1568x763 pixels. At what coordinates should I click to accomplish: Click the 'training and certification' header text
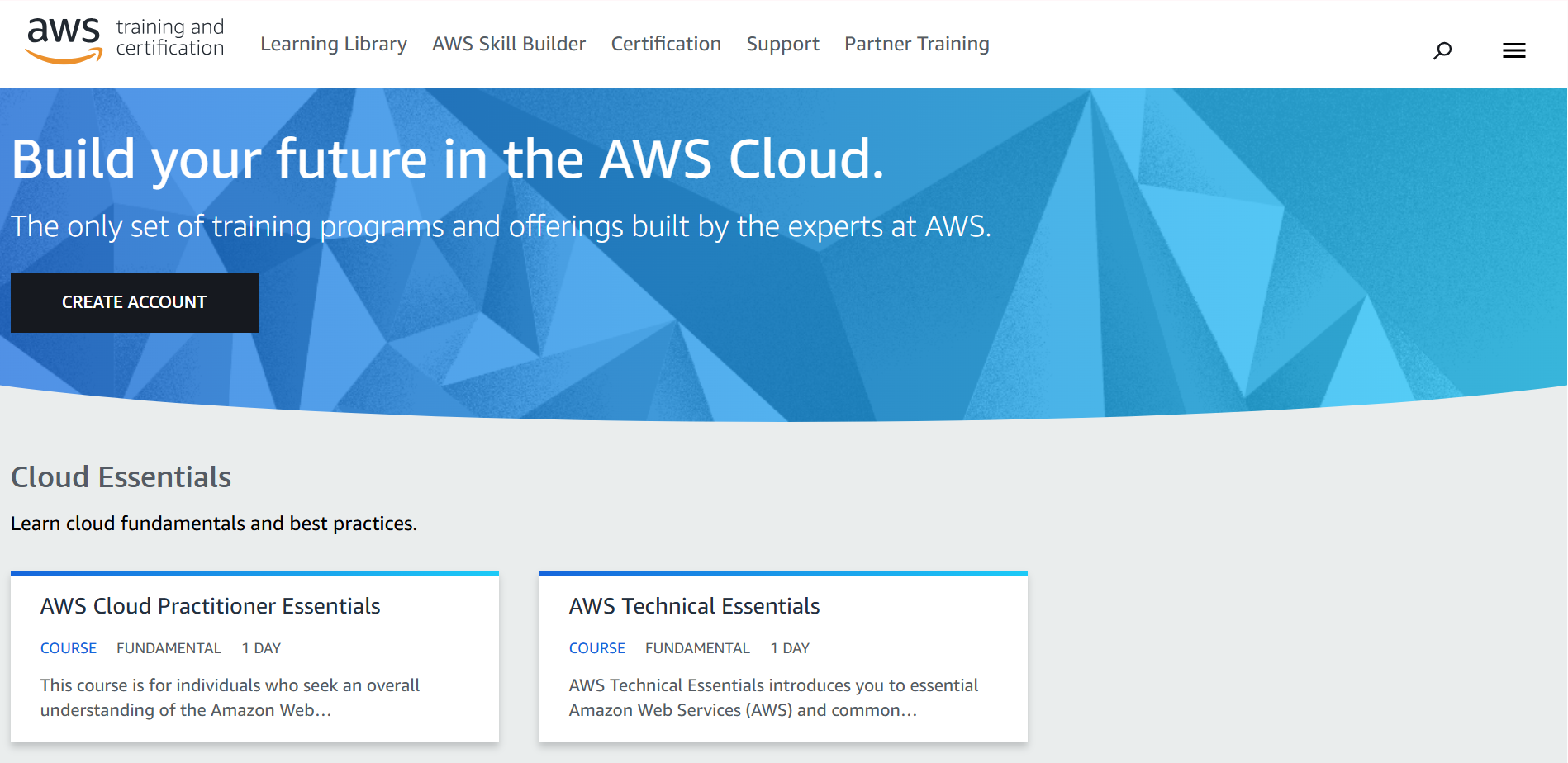(x=170, y=38)
